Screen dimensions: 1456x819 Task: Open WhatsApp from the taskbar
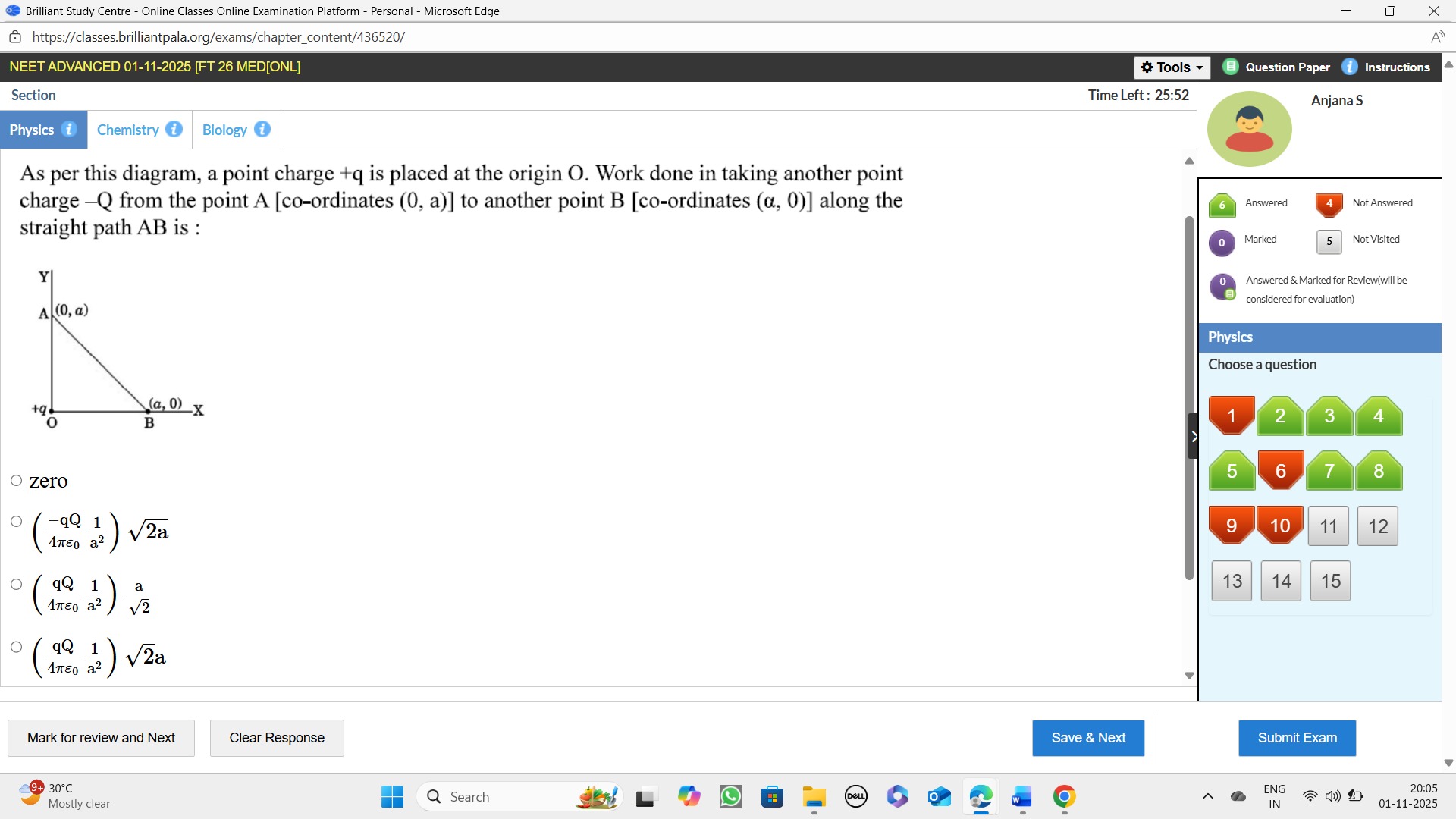click(731, 796)
